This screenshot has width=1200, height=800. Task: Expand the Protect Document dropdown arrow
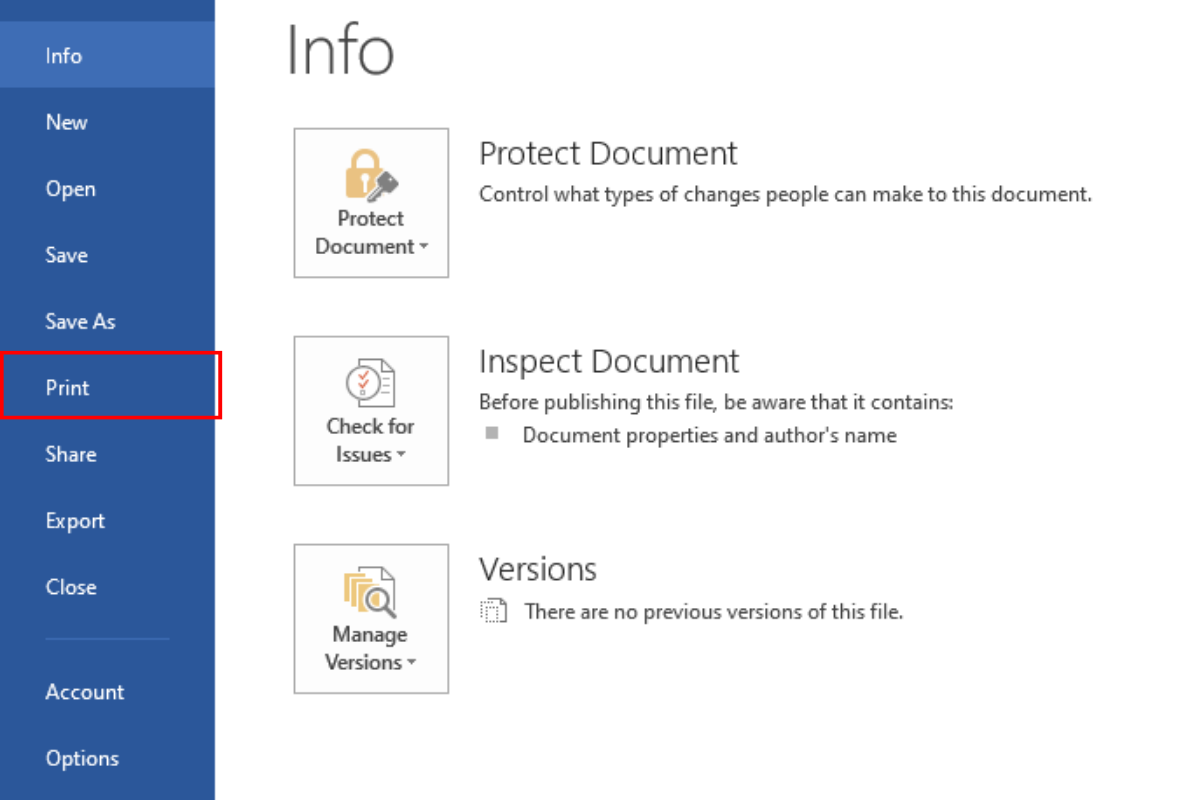424,247
